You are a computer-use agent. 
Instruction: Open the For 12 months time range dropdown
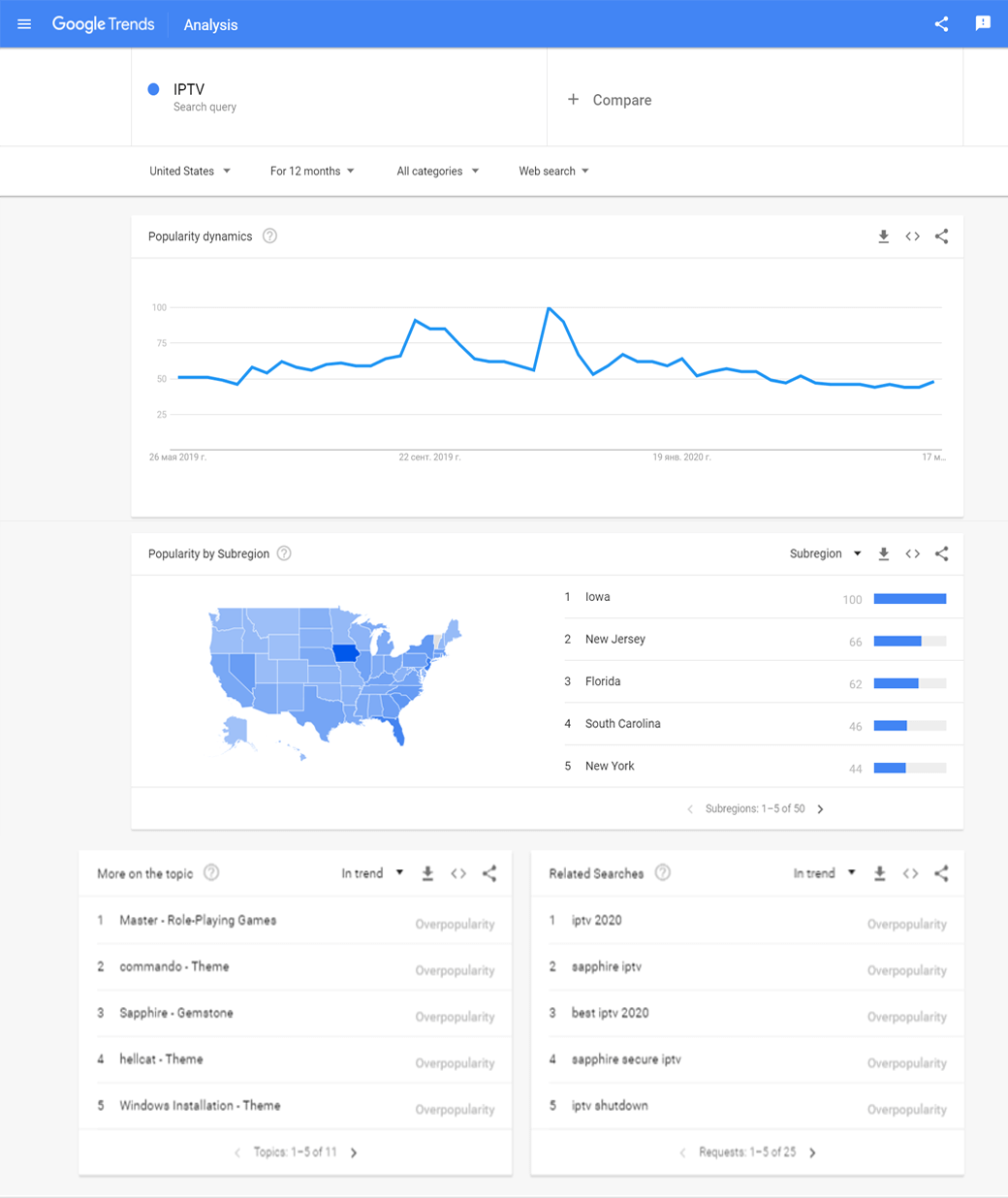[312, 171]
